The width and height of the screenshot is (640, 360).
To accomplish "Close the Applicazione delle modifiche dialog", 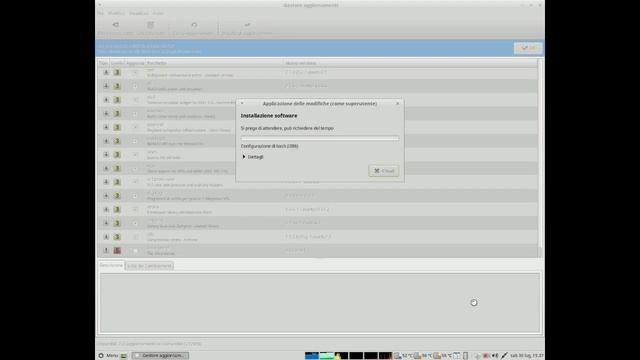I will click(398, 103).
